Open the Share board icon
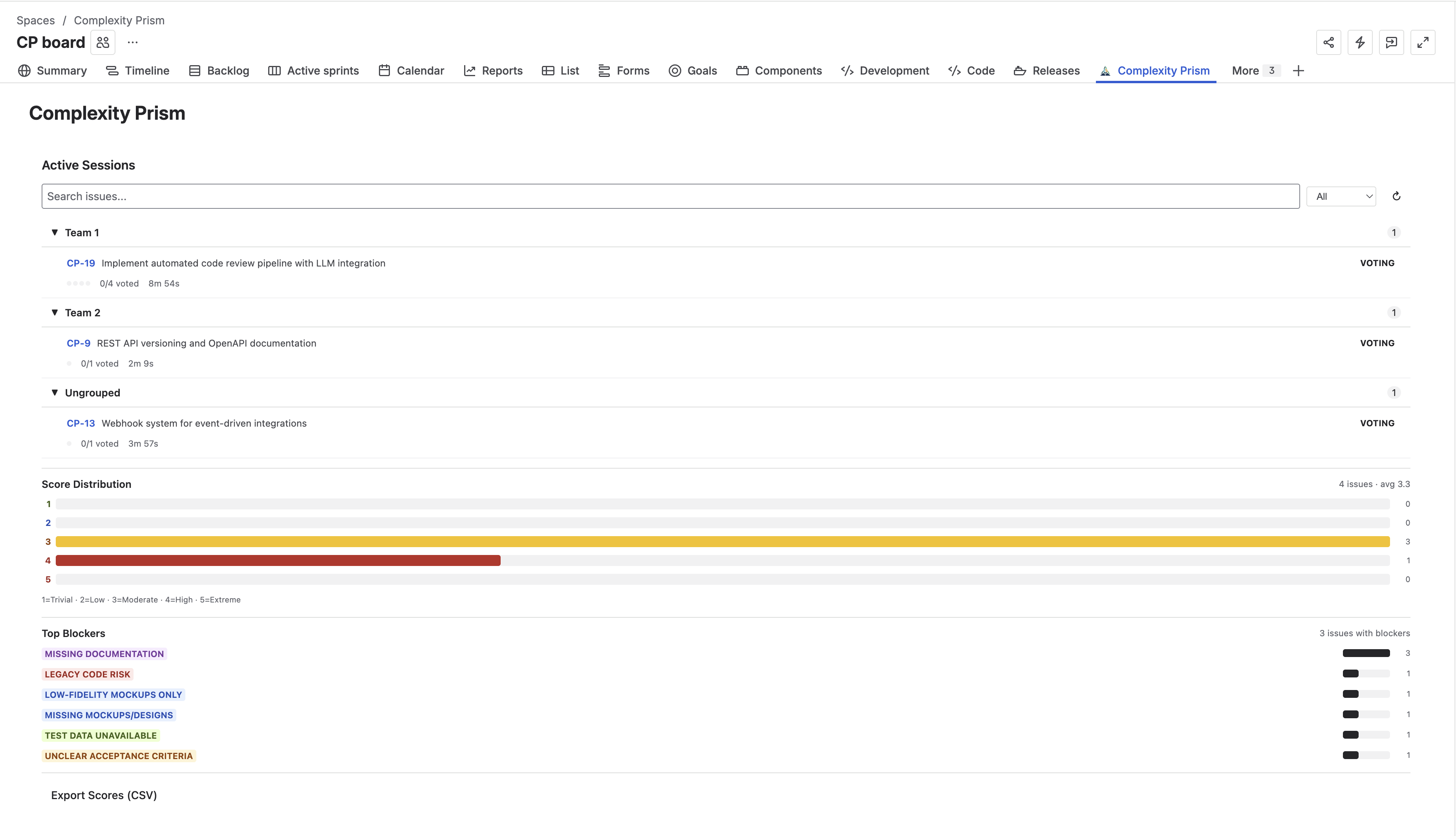 pos(1328,42)
